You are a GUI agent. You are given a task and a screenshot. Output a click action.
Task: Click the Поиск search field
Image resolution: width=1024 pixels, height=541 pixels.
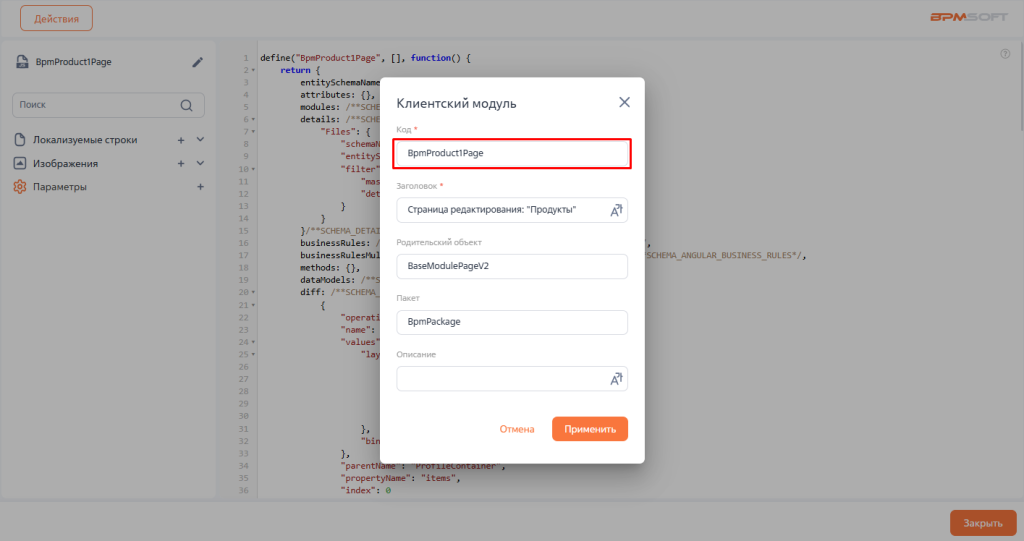(108, 105)
